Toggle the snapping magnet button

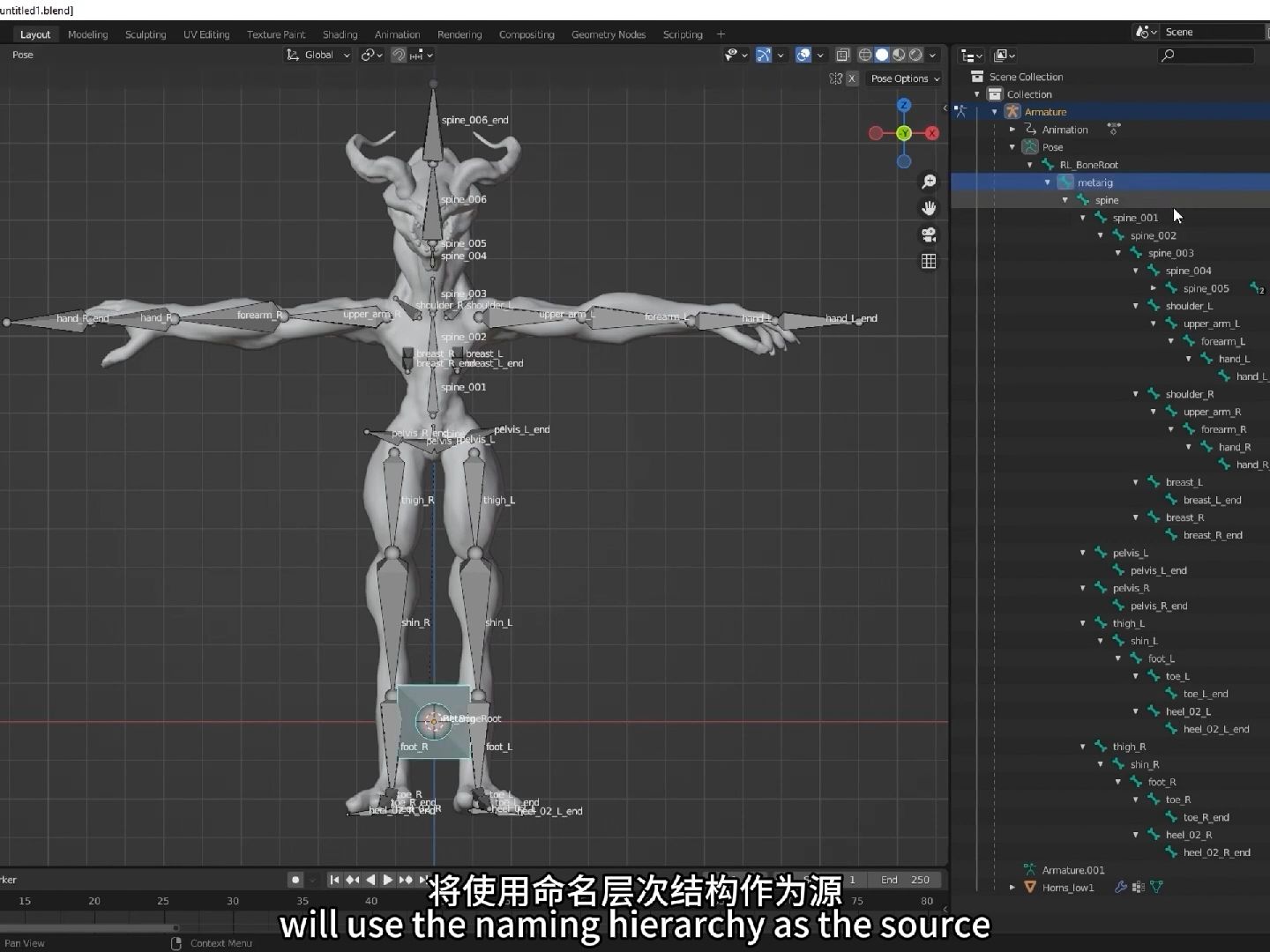click(399, 55)
